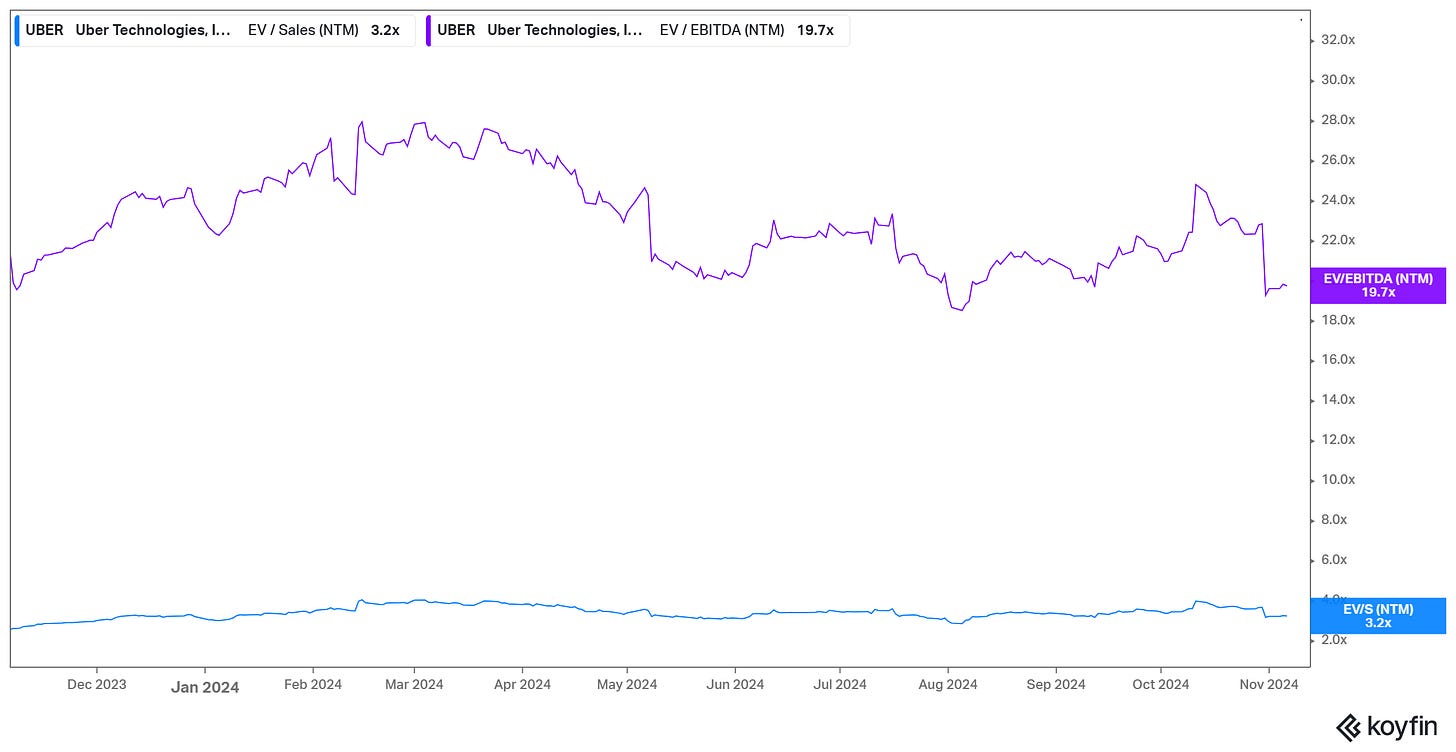The image size is (1456, 752).
Task: Click the 19.7x value in the EV/EBITDA legend
Action: (816, 30)
